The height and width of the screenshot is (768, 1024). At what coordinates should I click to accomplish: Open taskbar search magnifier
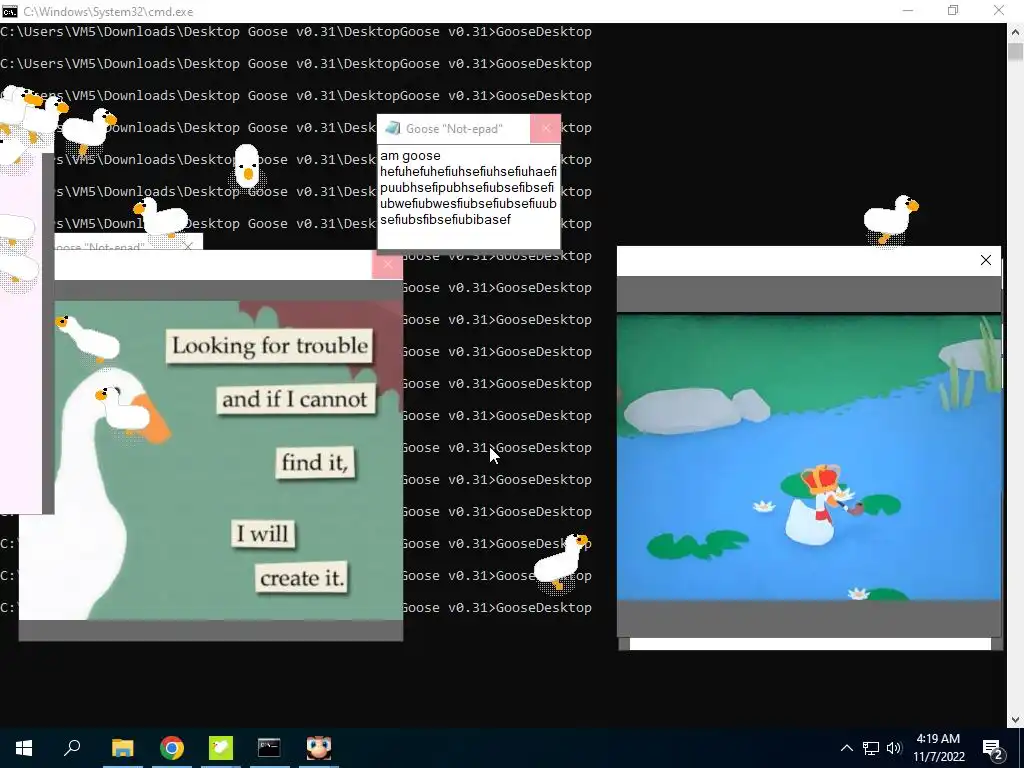coord(72,747)
